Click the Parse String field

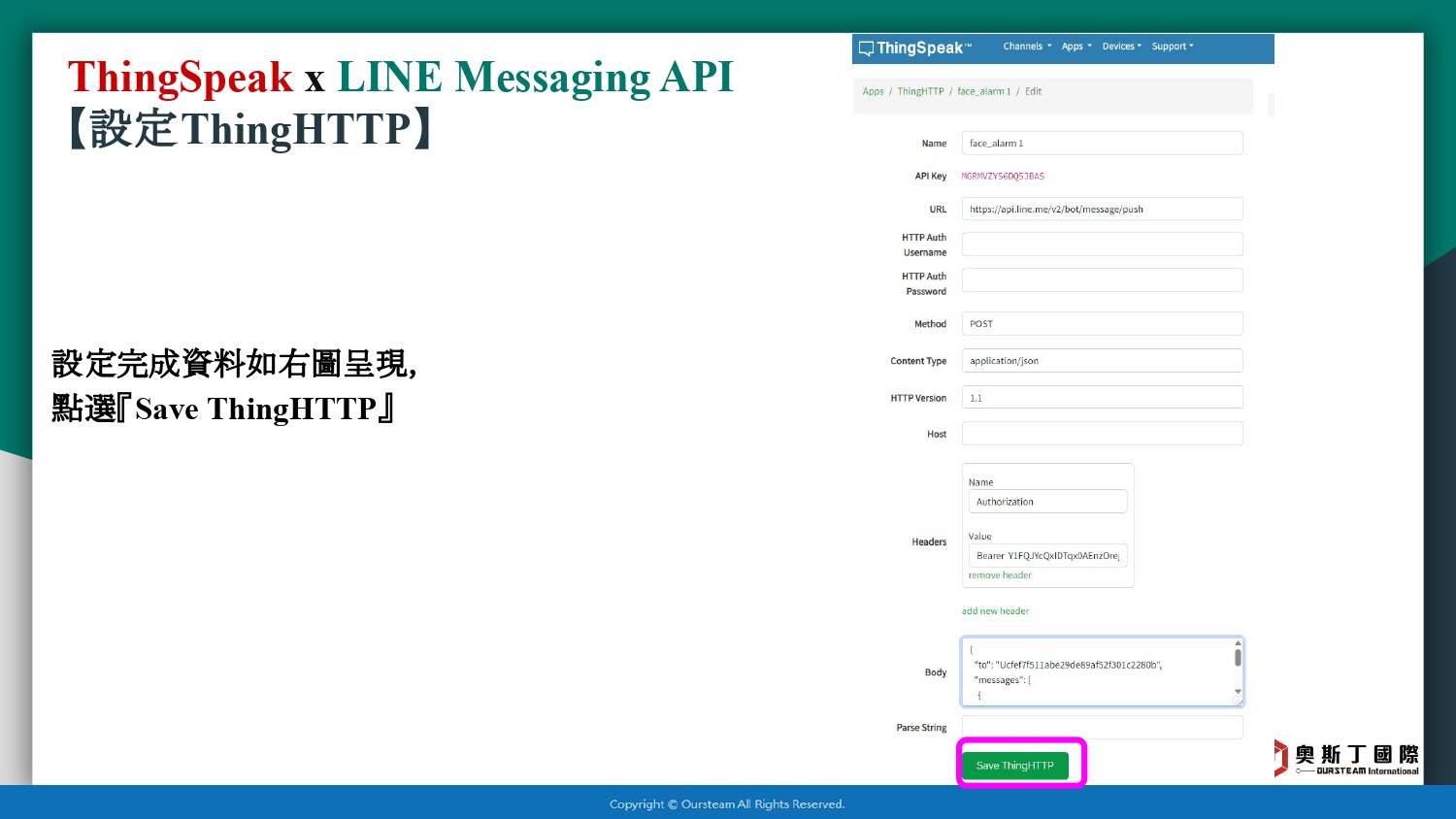coord(1102,728)
